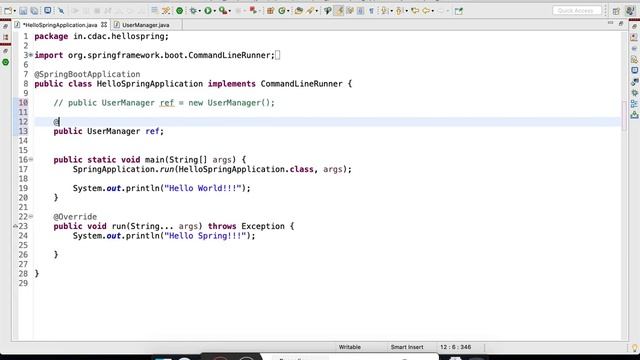Open the New dropdown arrow beside New icon

pyautogui.click(x=15, y=11)
